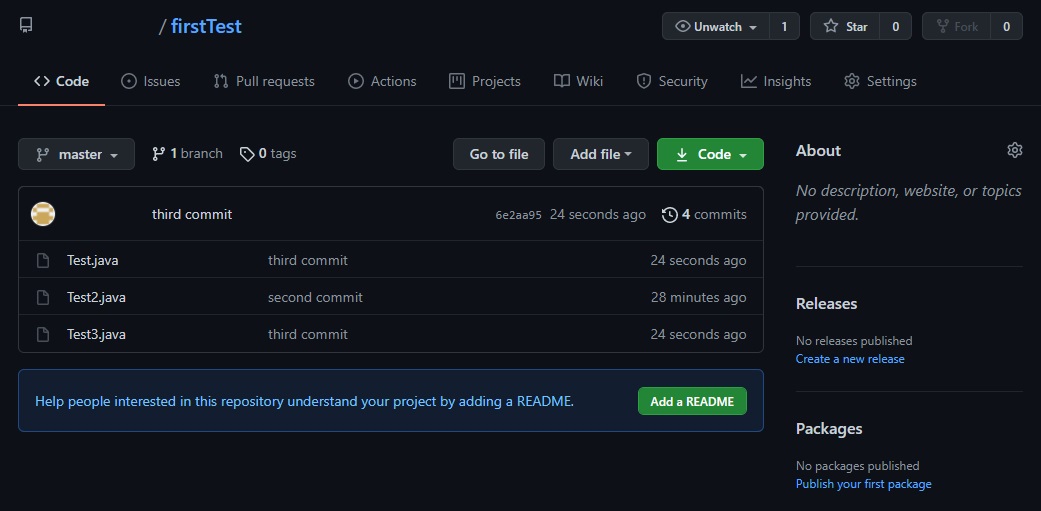Click the download arrow icon on Code button
The image size is (1041, 511).
point(682,155)
